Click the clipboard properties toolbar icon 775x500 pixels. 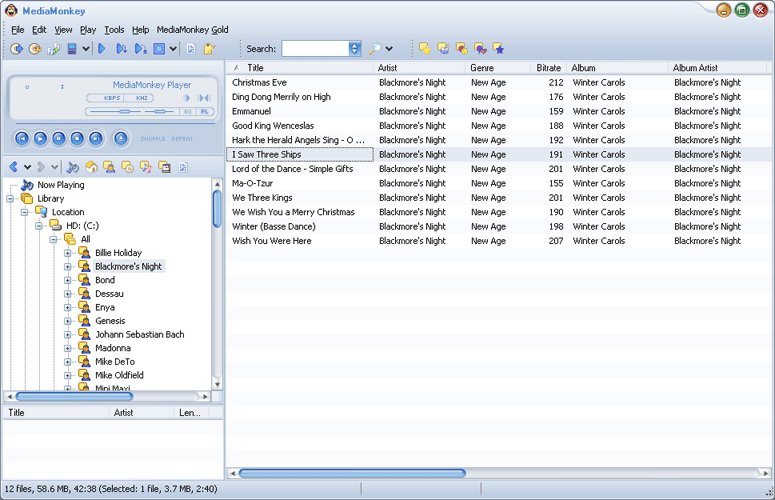[210, 48]
